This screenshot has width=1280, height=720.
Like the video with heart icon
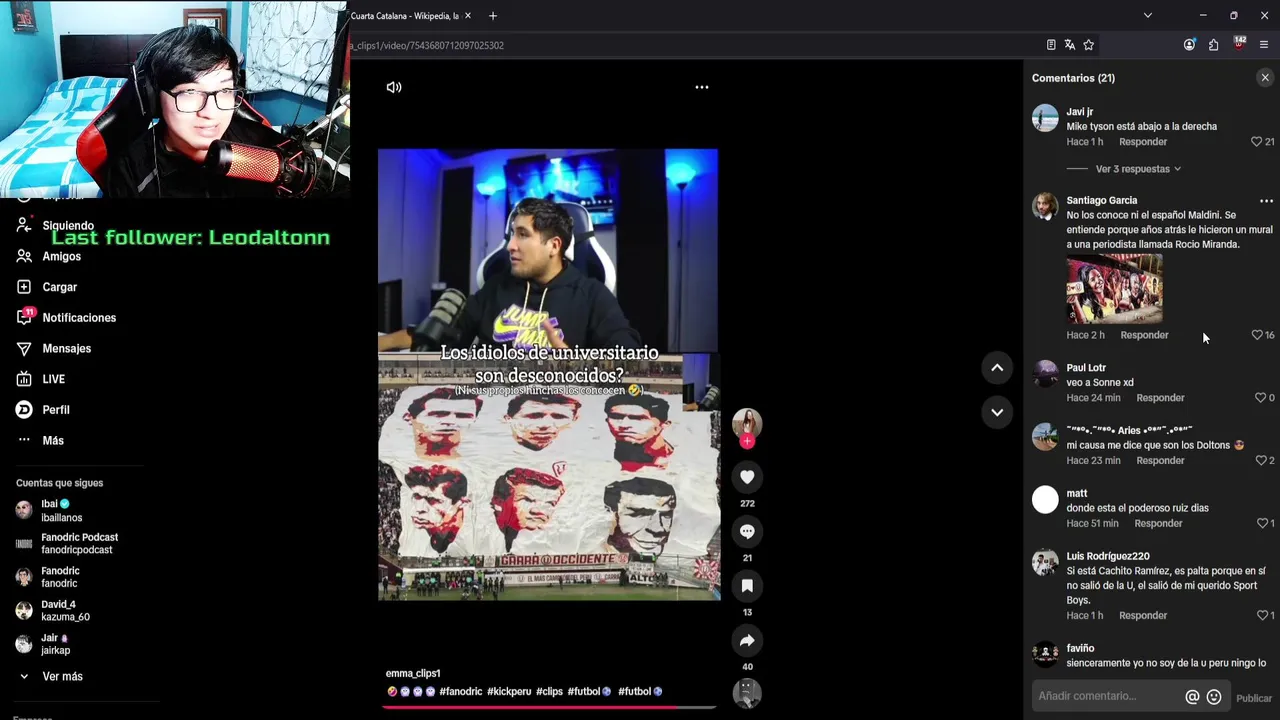tap(747, 477)
